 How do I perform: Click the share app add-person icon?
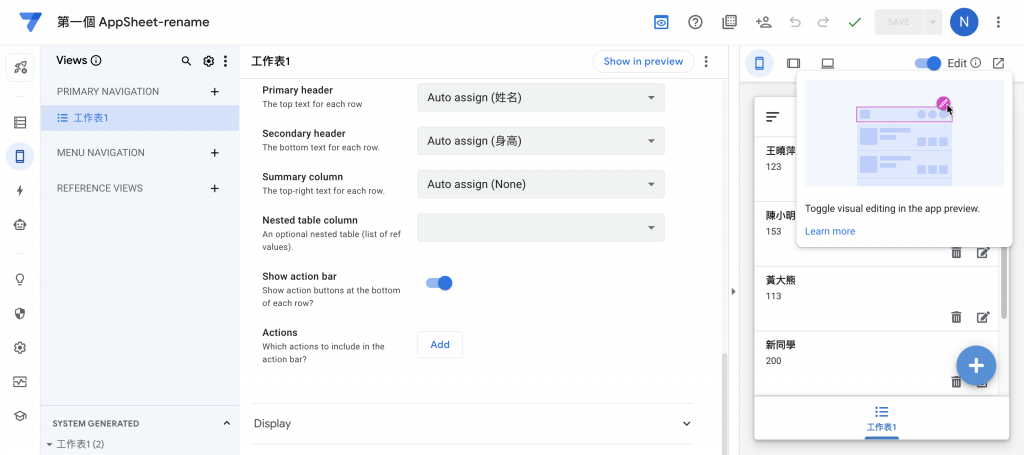pos(763,22)
